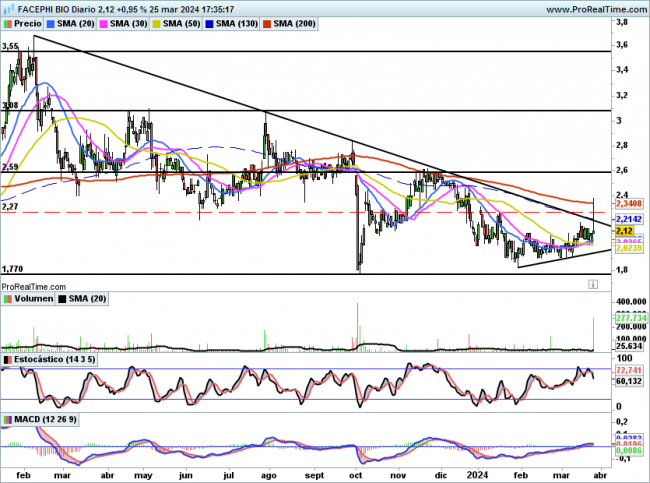Screen dimensions: 650x483
Task: Click the Volumen legend icon
Action: tap(7, 298)
